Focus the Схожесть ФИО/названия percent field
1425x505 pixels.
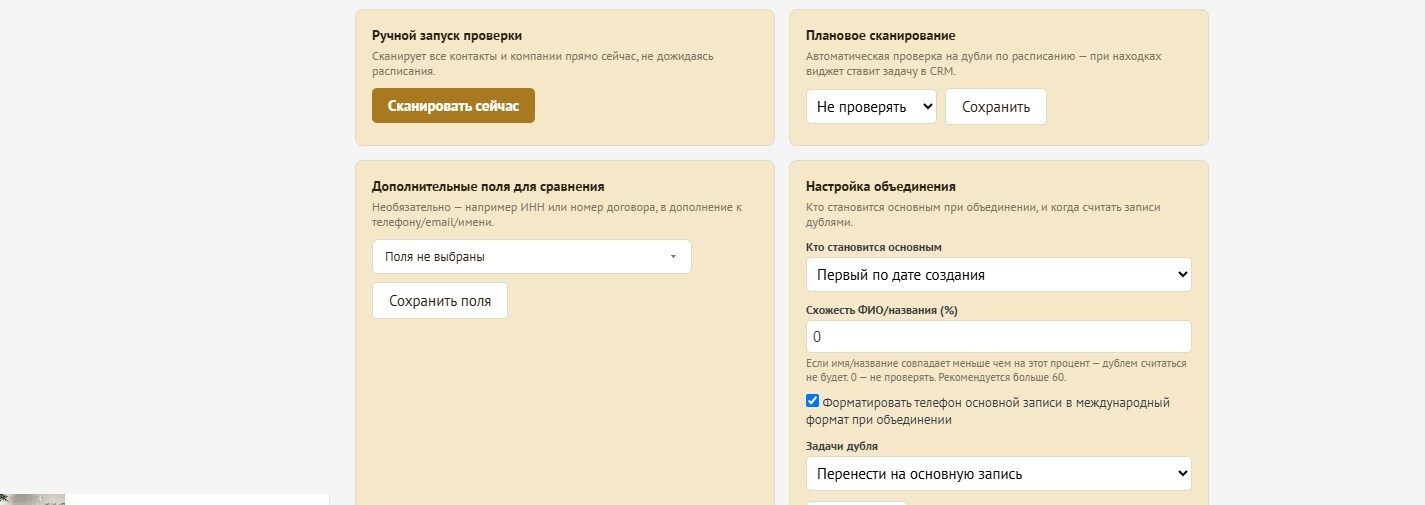pos(998,337)
